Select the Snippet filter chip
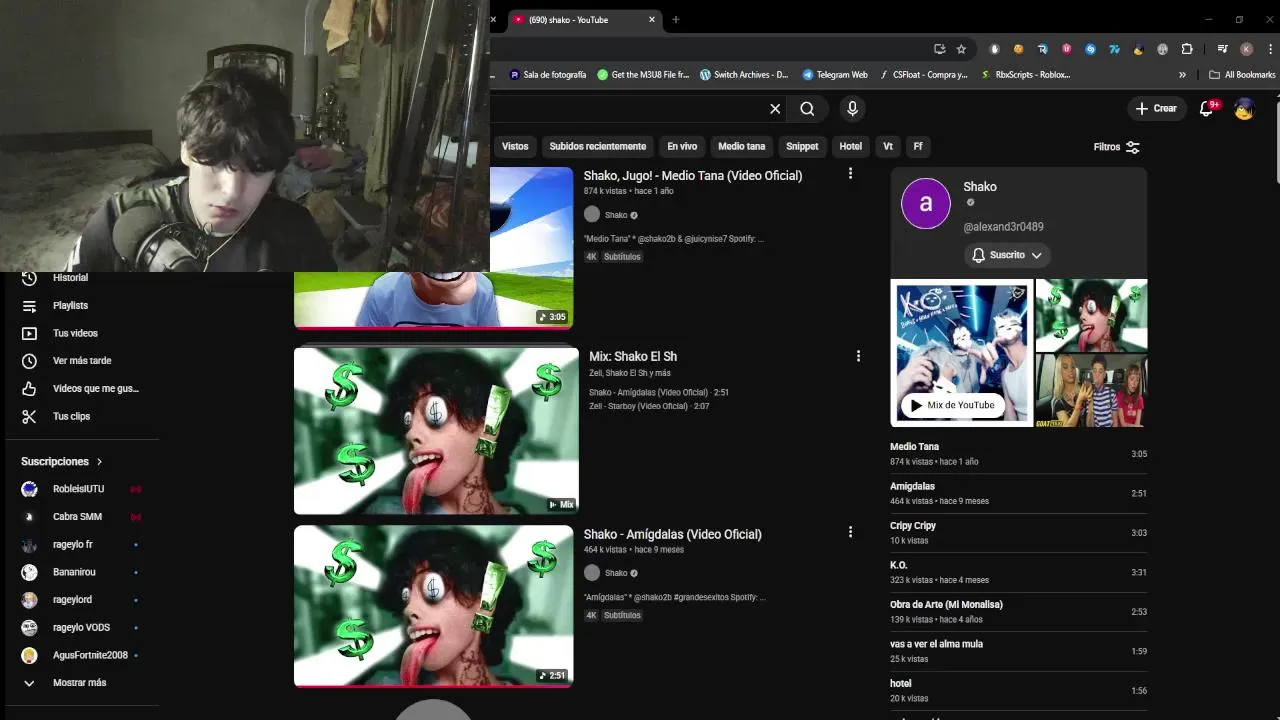This screenshot has width=1280, height=720. [802, 147]
